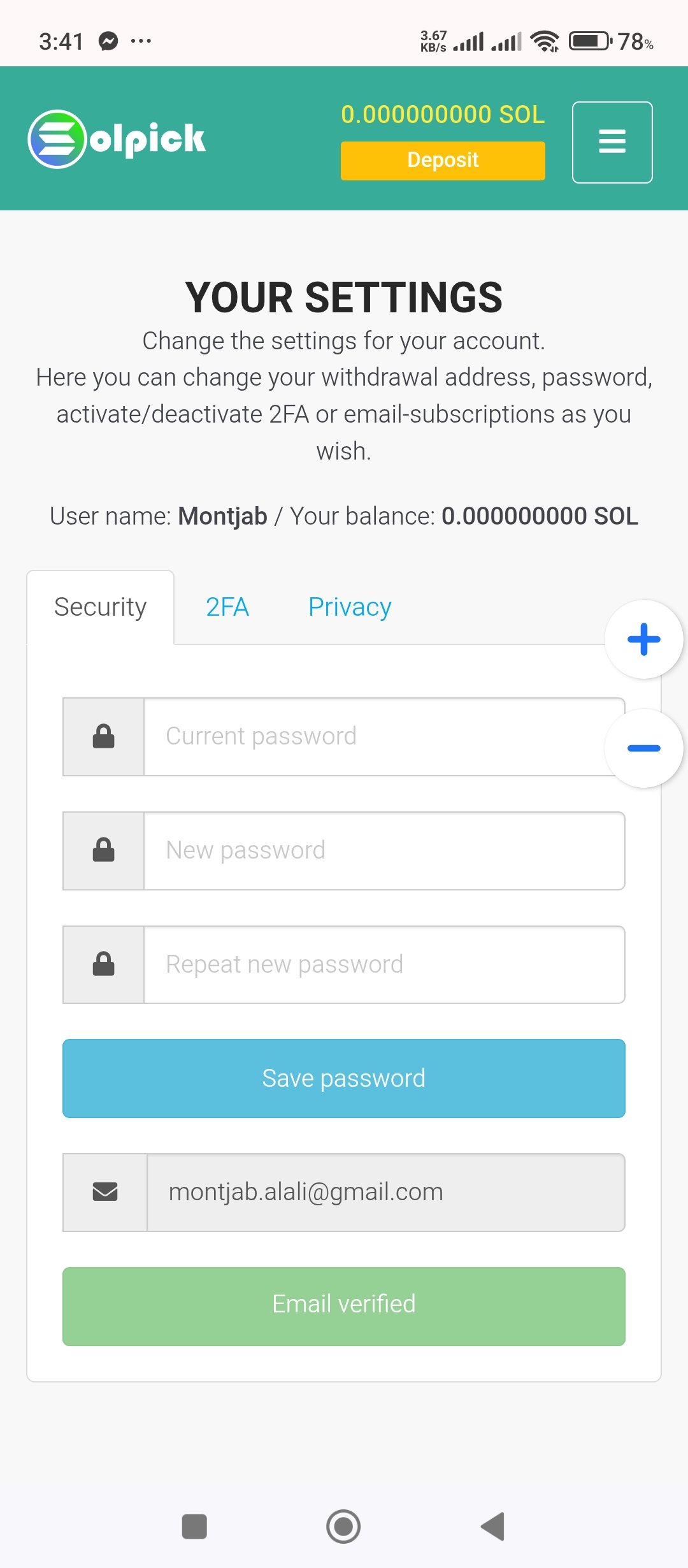Screen dimensions: 688x1568
Task: Focus the Repeat new password field
Action: [x=384, y=964]
